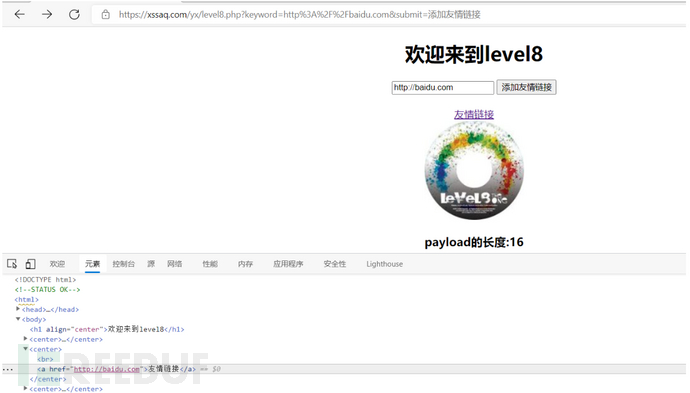Viewport: 690px width, 393px height.
Task: Follow the 友情链接 link
Action: point(474,114)
